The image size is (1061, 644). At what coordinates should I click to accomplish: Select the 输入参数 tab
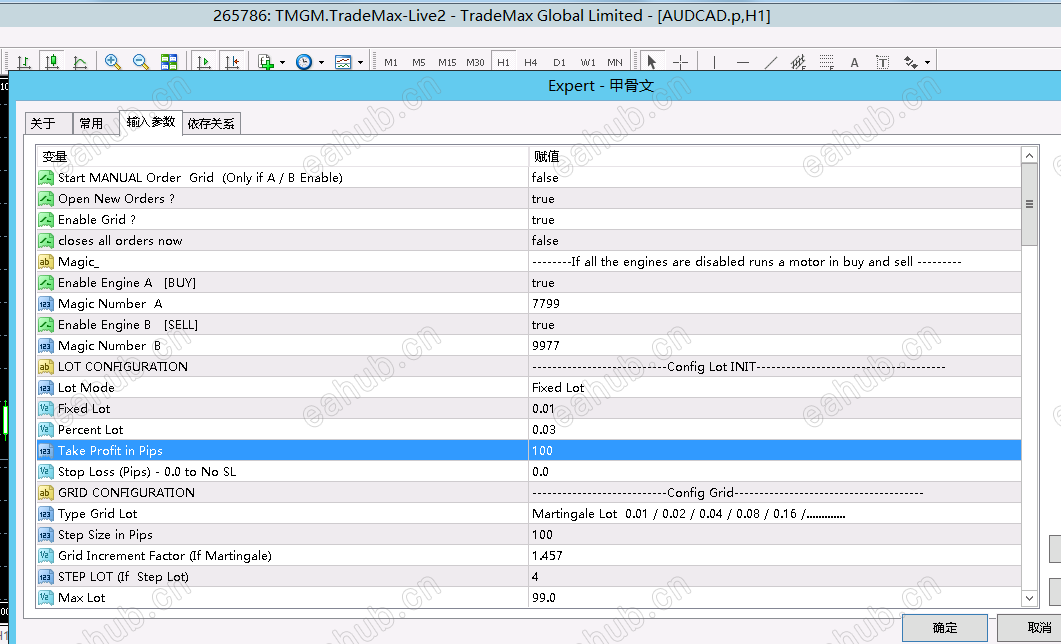click(151, 122)
